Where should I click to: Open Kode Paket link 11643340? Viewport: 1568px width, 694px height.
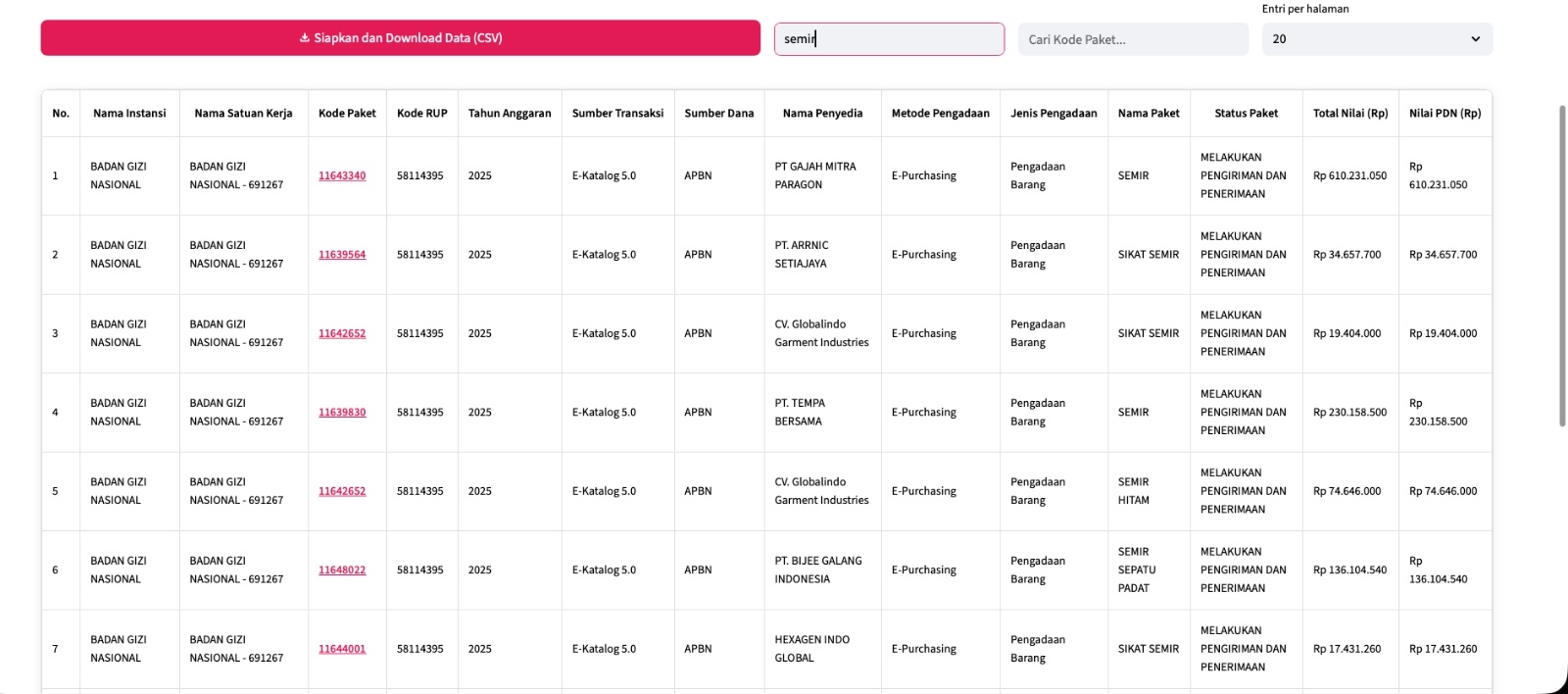[x=342, y=175]
